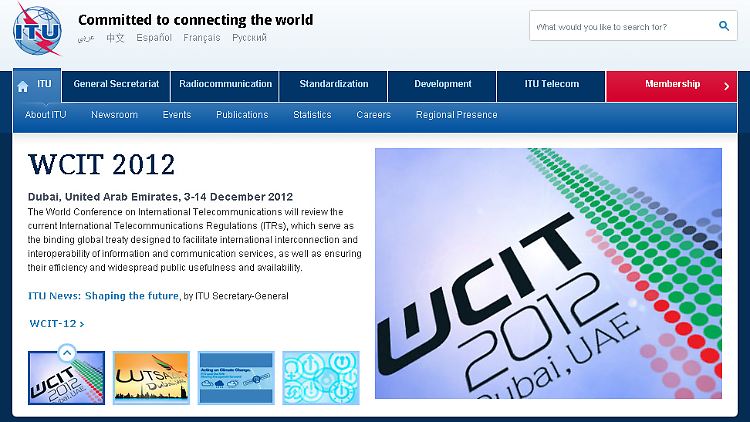Collapse the carousel with the up chevron
Image resolution: width=750 pixels, height=422 pixels.
[x=67, y=353]
